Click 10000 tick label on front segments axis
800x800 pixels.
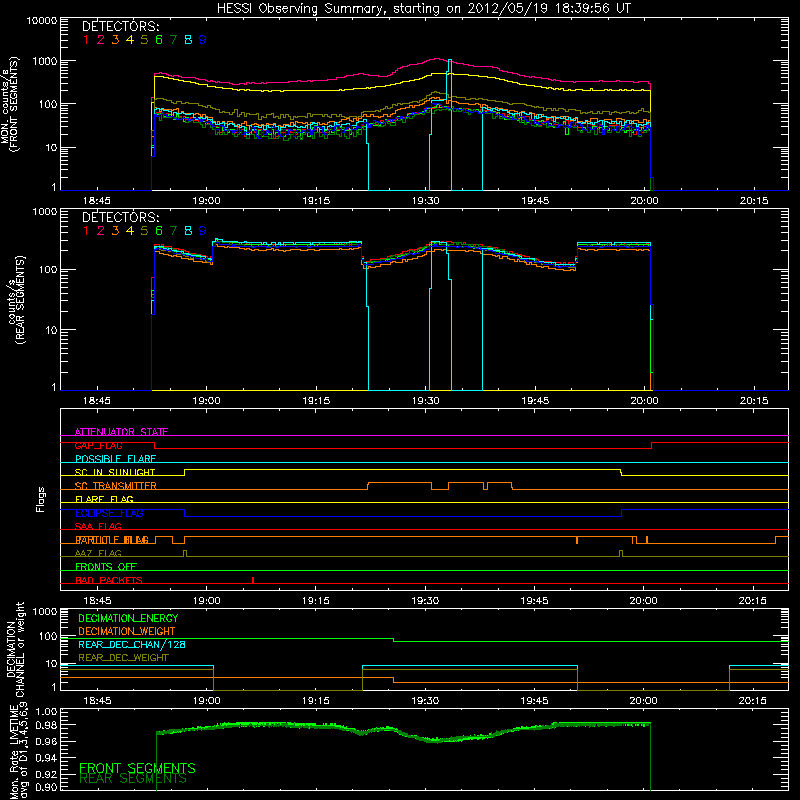tap(42, 20)
